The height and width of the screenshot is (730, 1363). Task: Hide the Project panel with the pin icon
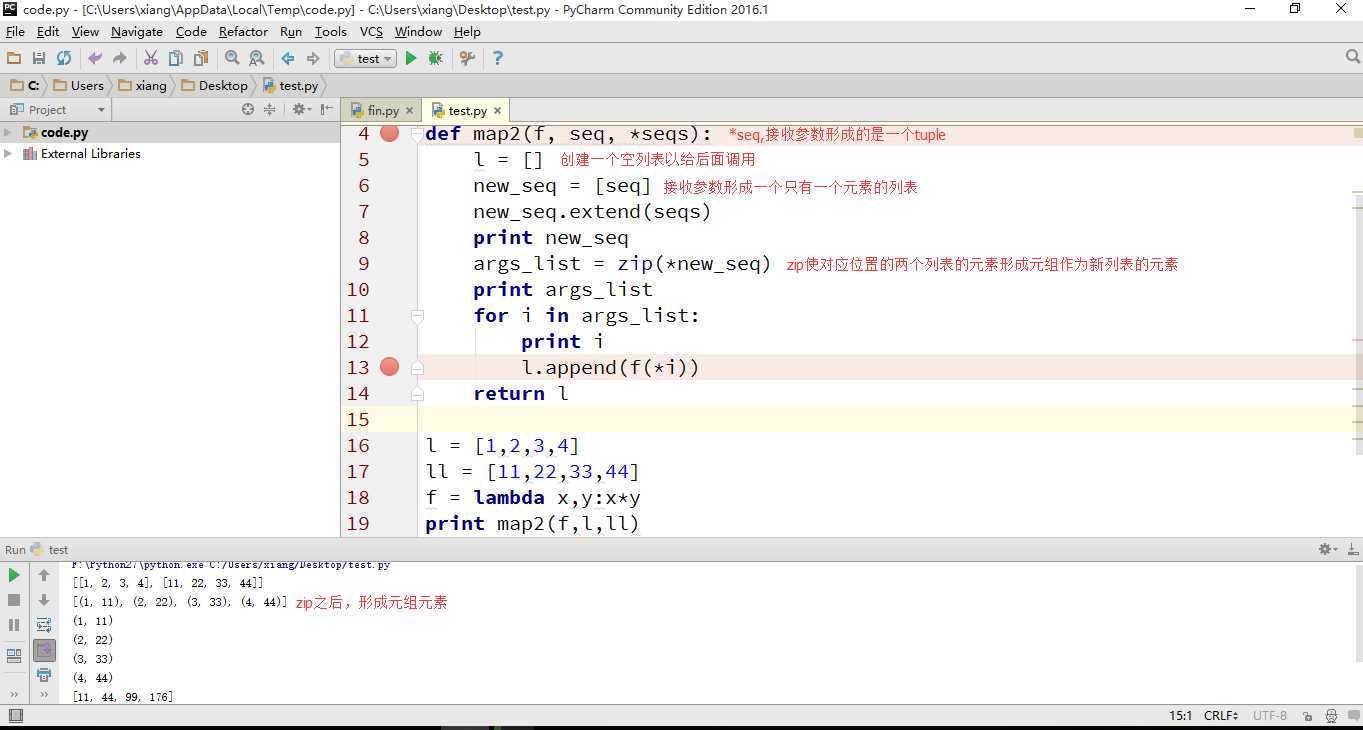tap(326, 110)
